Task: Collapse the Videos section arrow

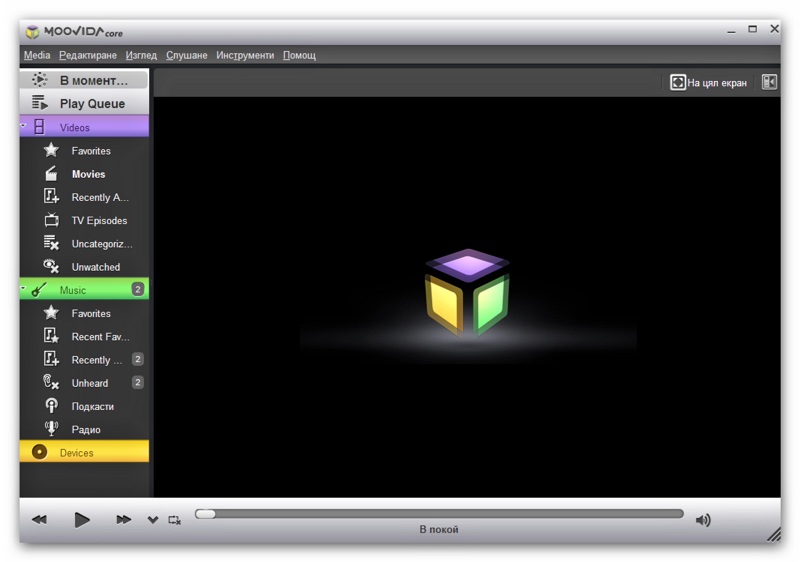Action: [x=23, y=125]
